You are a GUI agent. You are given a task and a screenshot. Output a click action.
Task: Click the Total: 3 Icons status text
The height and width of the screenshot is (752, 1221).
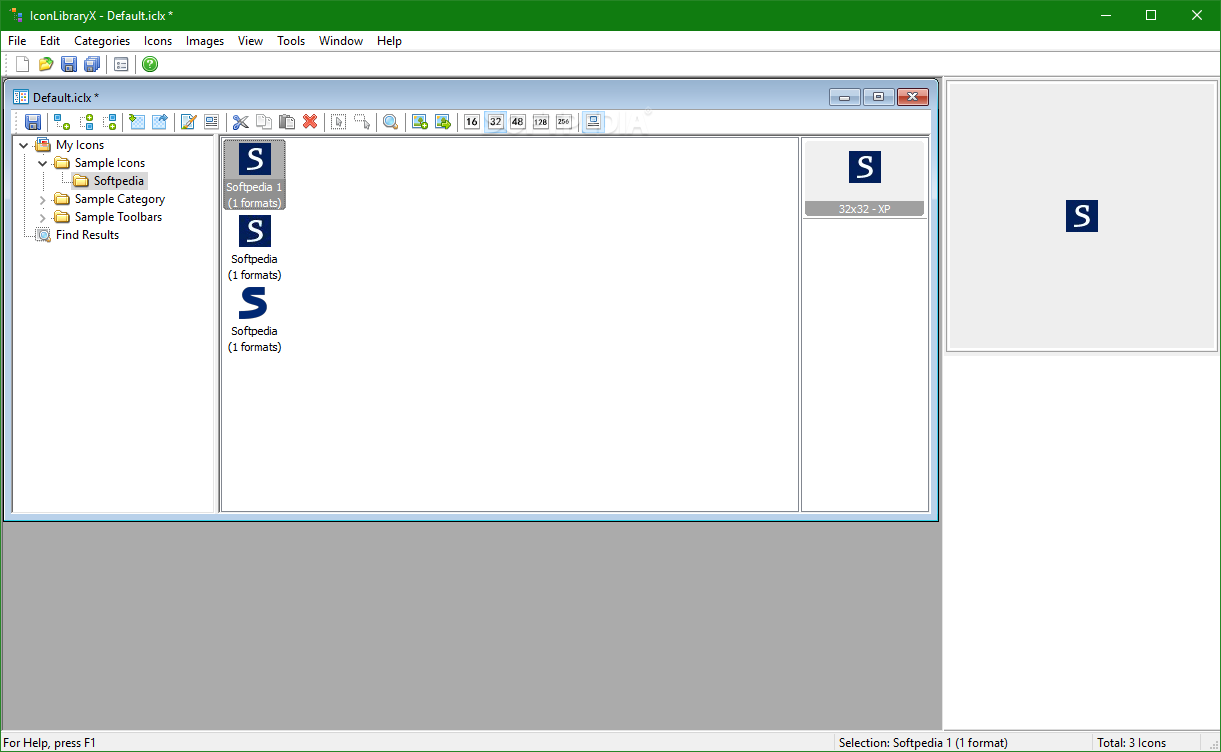(1131, 743)
